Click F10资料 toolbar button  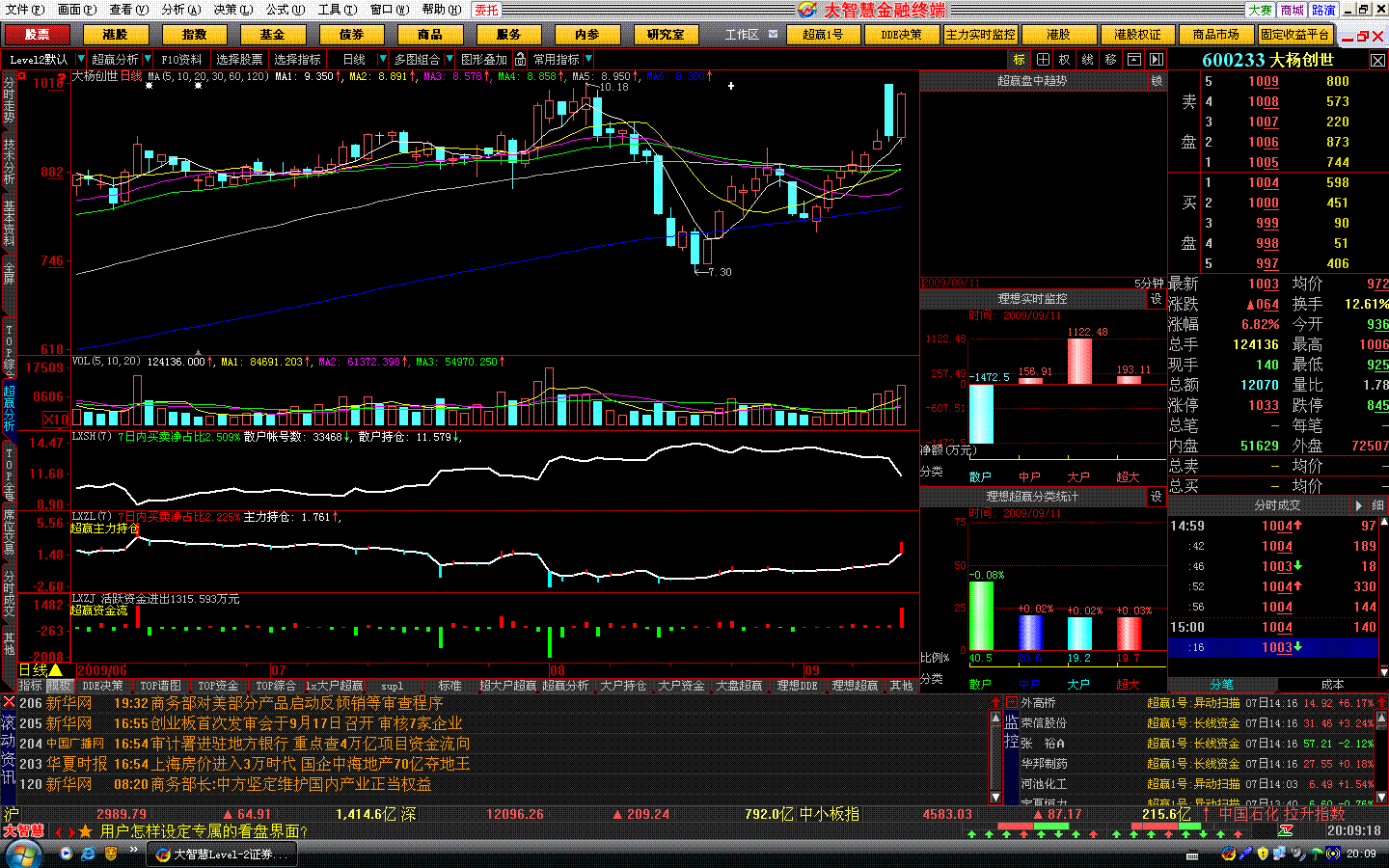181,60
